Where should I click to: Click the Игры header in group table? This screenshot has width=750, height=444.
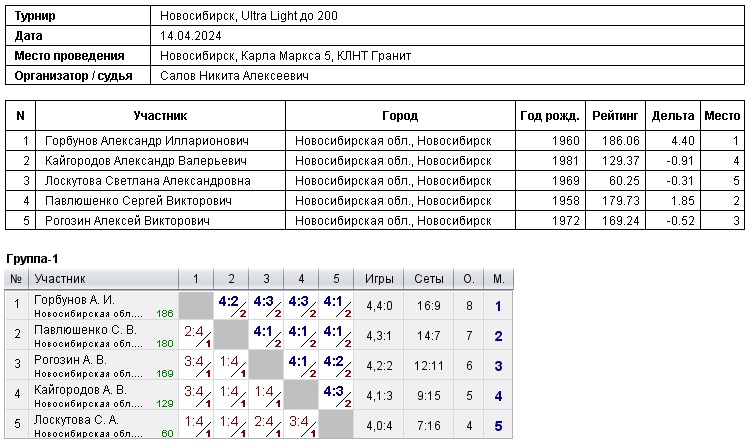click(379, 279)
